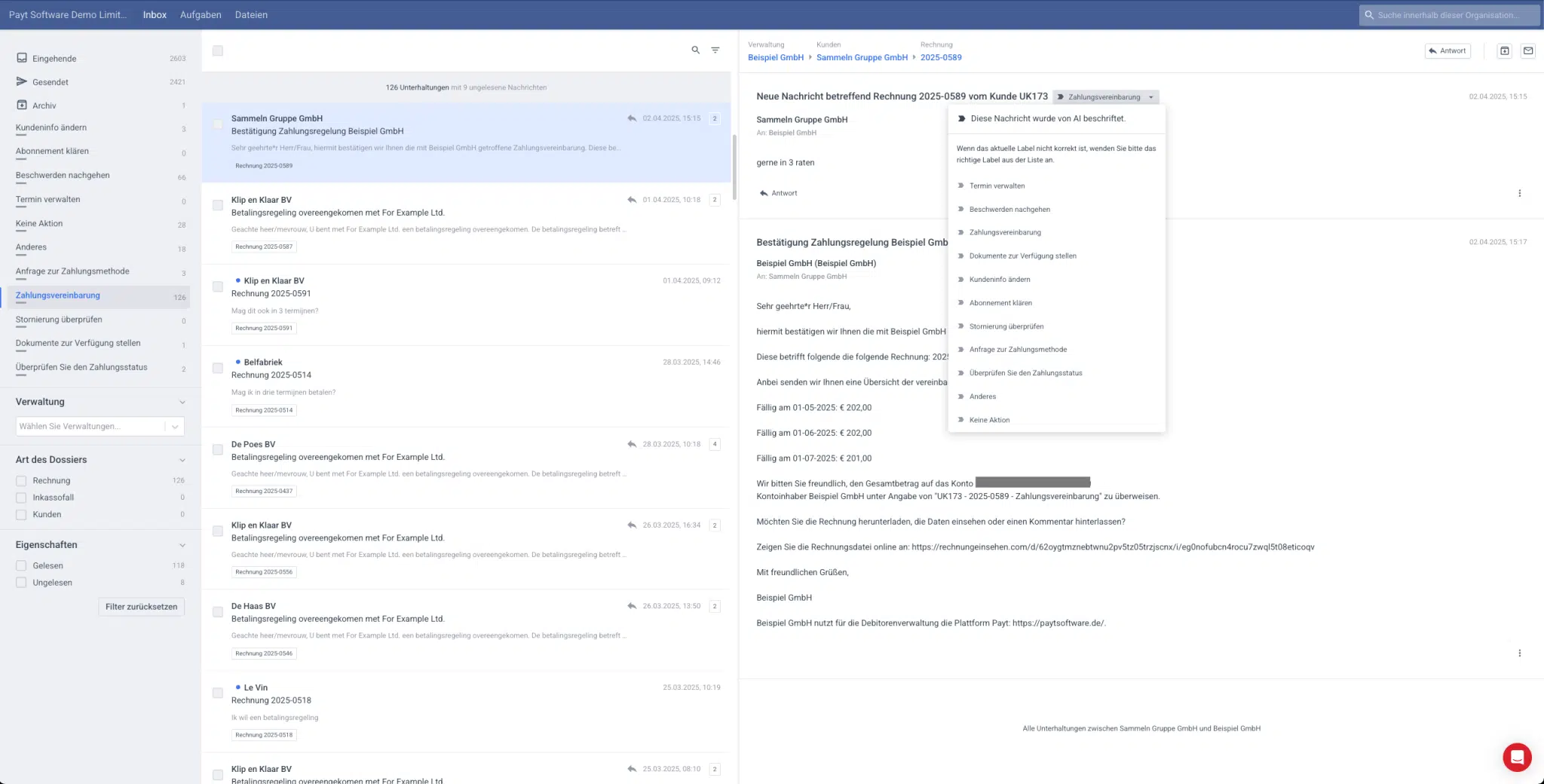Toggle select-all checkbox above conversations

[218, 51]
